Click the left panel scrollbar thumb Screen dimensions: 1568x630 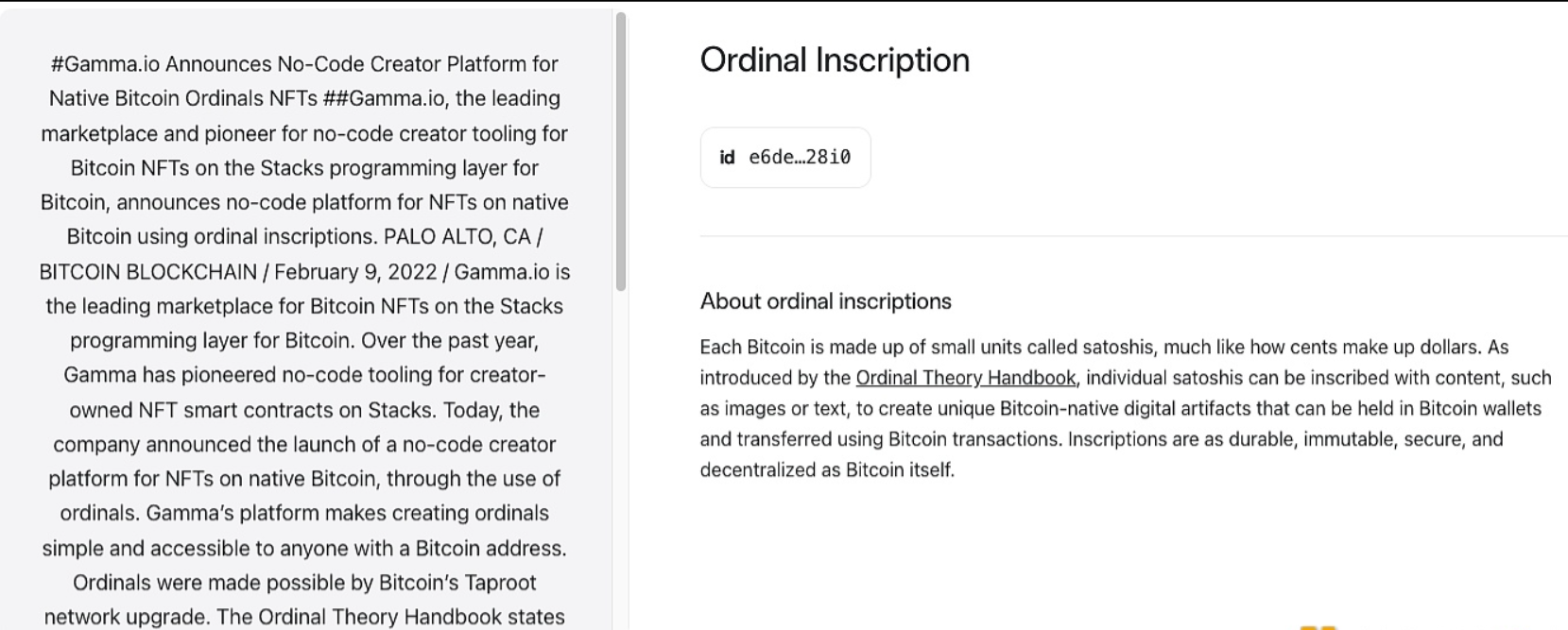click(x=621, y=151)
